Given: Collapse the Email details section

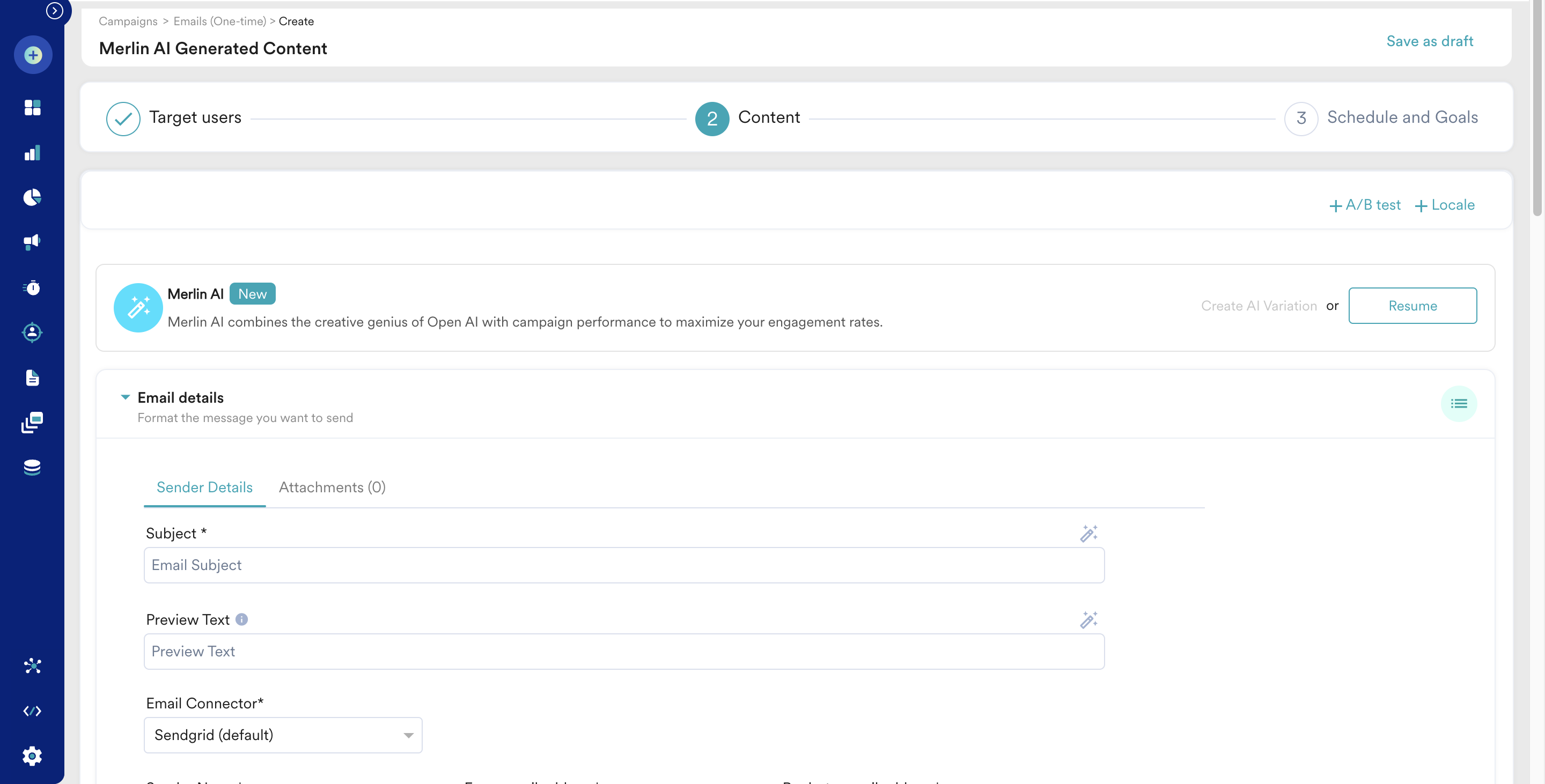Looking at the screenshot, I should coord(126,397).
